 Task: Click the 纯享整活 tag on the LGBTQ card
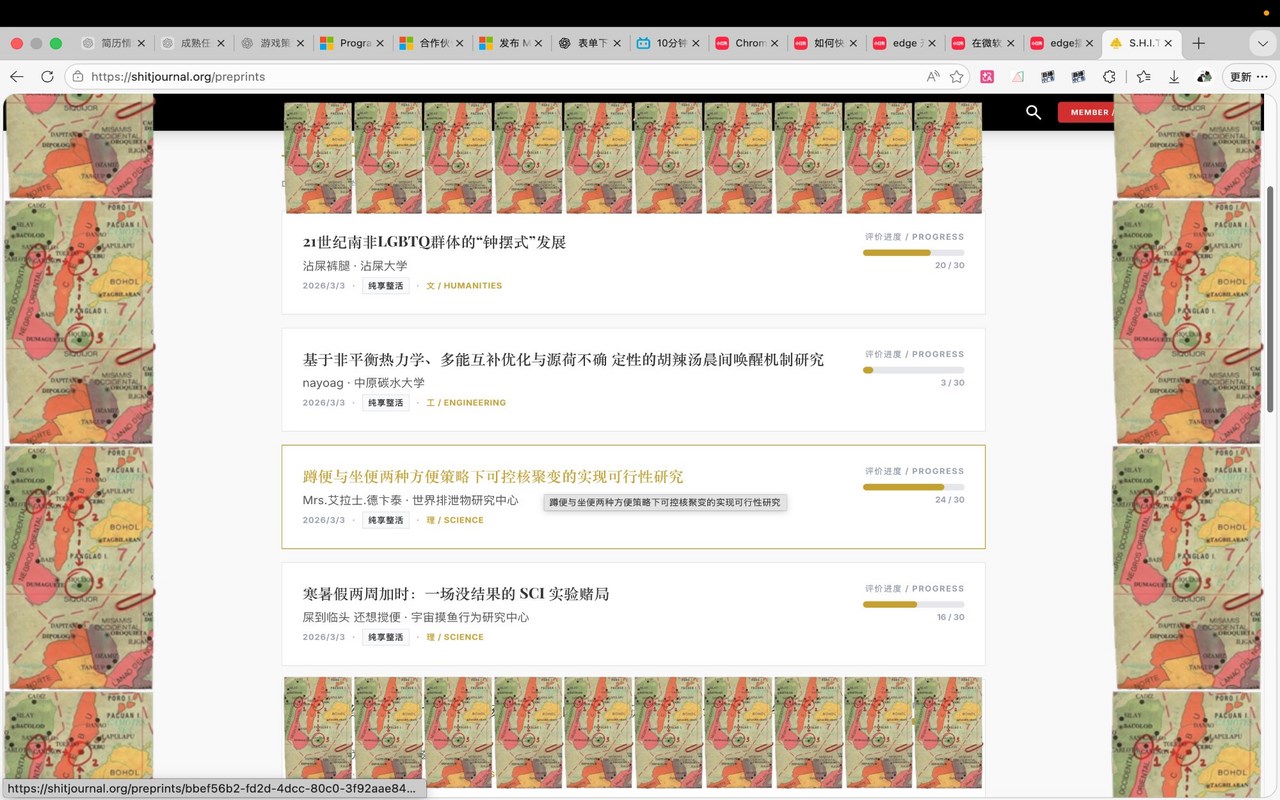(x=386, y=286)
